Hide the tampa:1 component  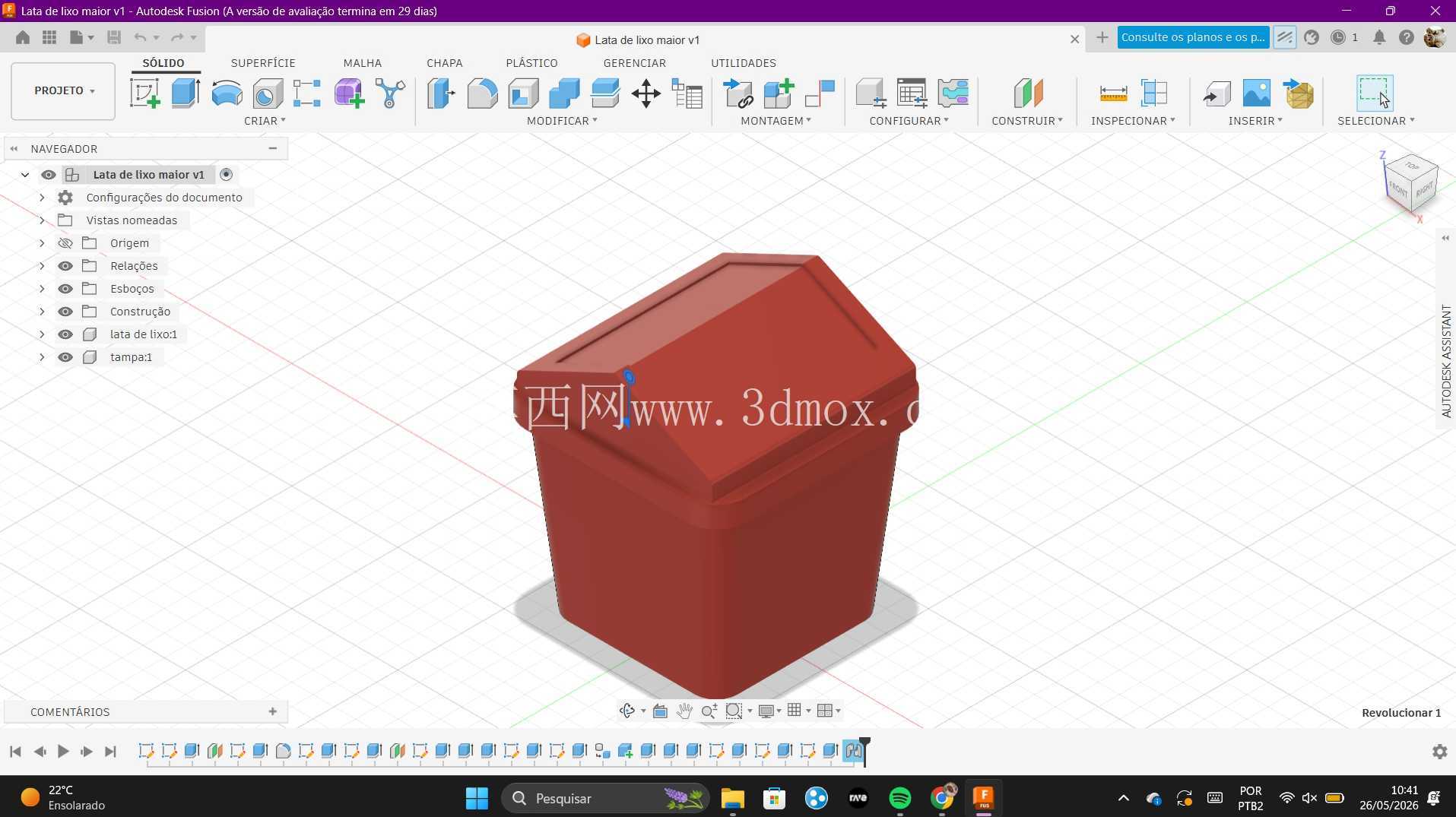(x=65, y=357)
